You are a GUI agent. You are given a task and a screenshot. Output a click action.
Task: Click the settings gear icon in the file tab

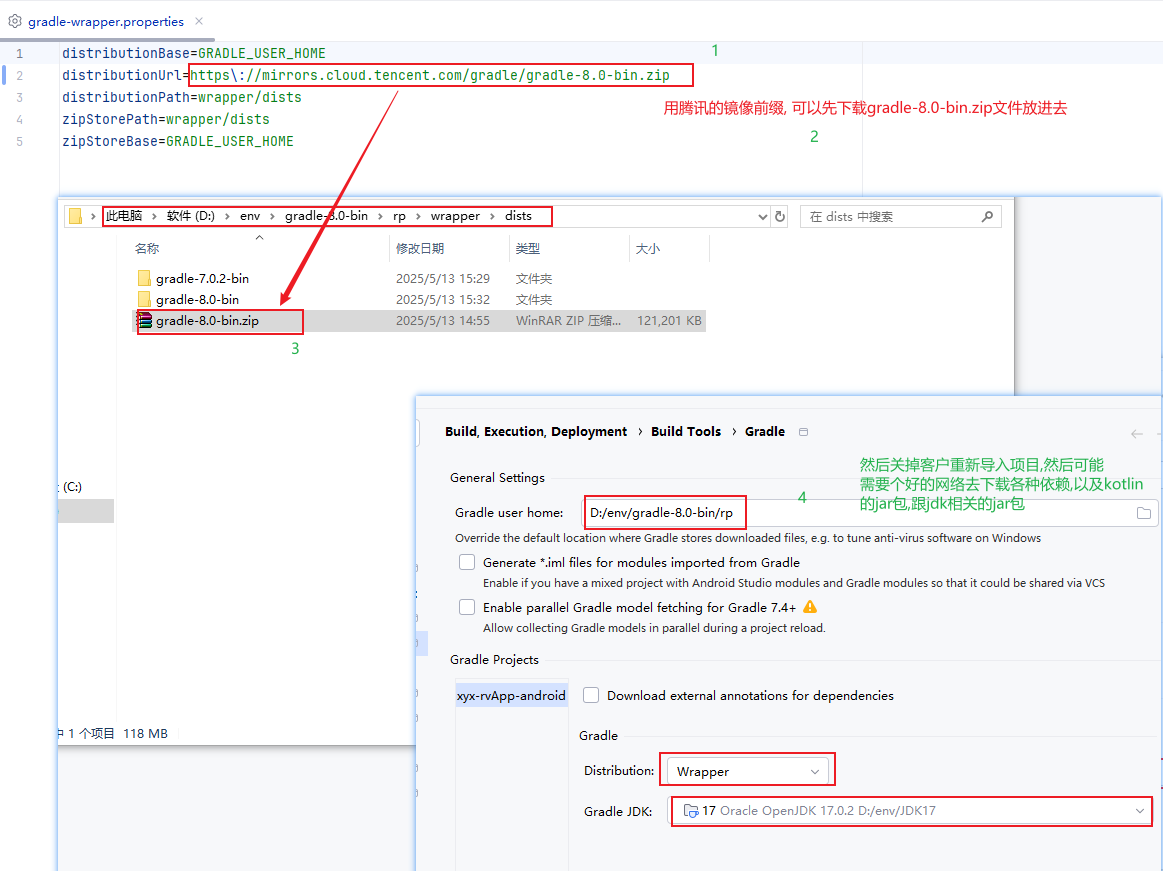[15, 22]
